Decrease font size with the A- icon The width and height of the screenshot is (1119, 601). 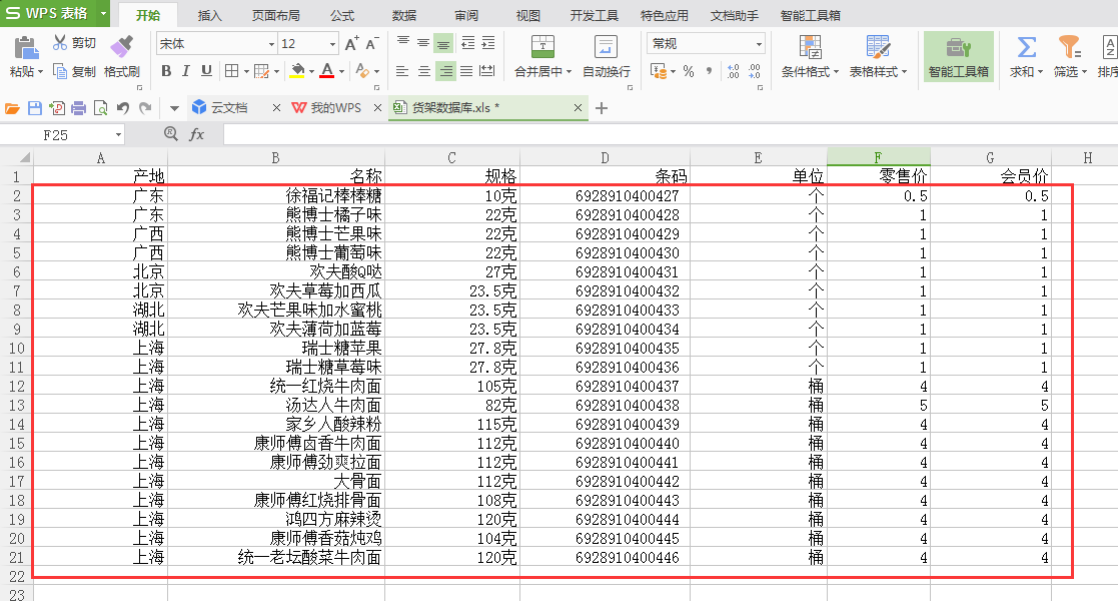(x=371, y=44)
